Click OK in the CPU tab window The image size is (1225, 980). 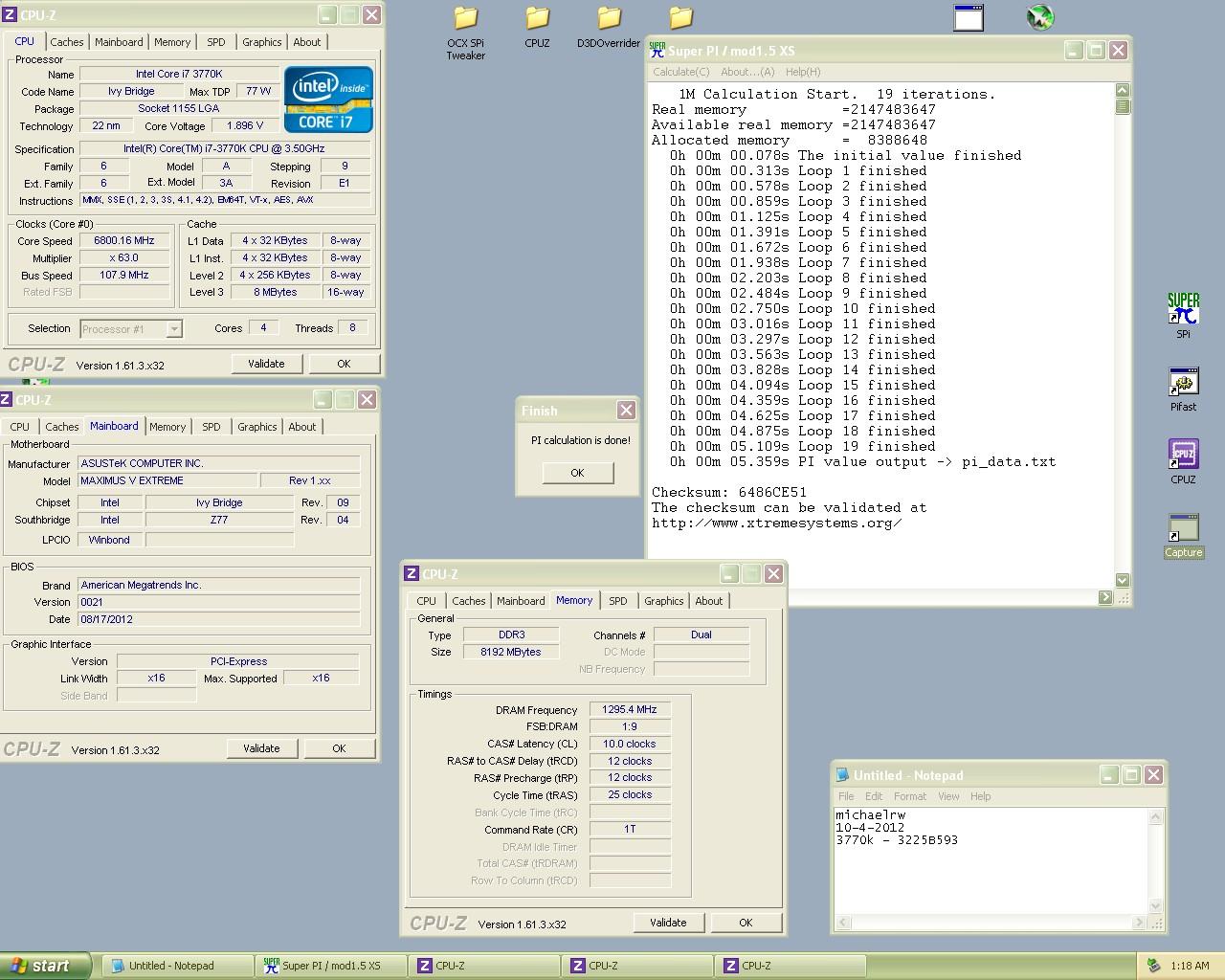tap(344, 364)
